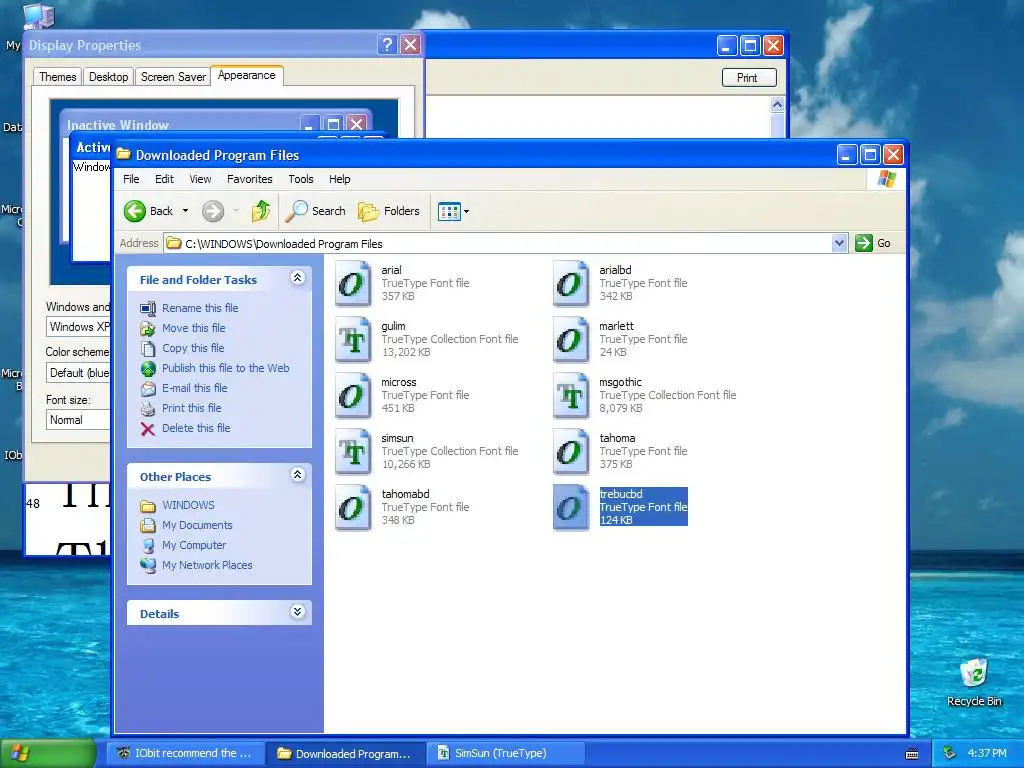The width and height of the screenshot is (1024, 768).
Task: Switch to Themes tab in Display Properties
Action: [57, 77]
